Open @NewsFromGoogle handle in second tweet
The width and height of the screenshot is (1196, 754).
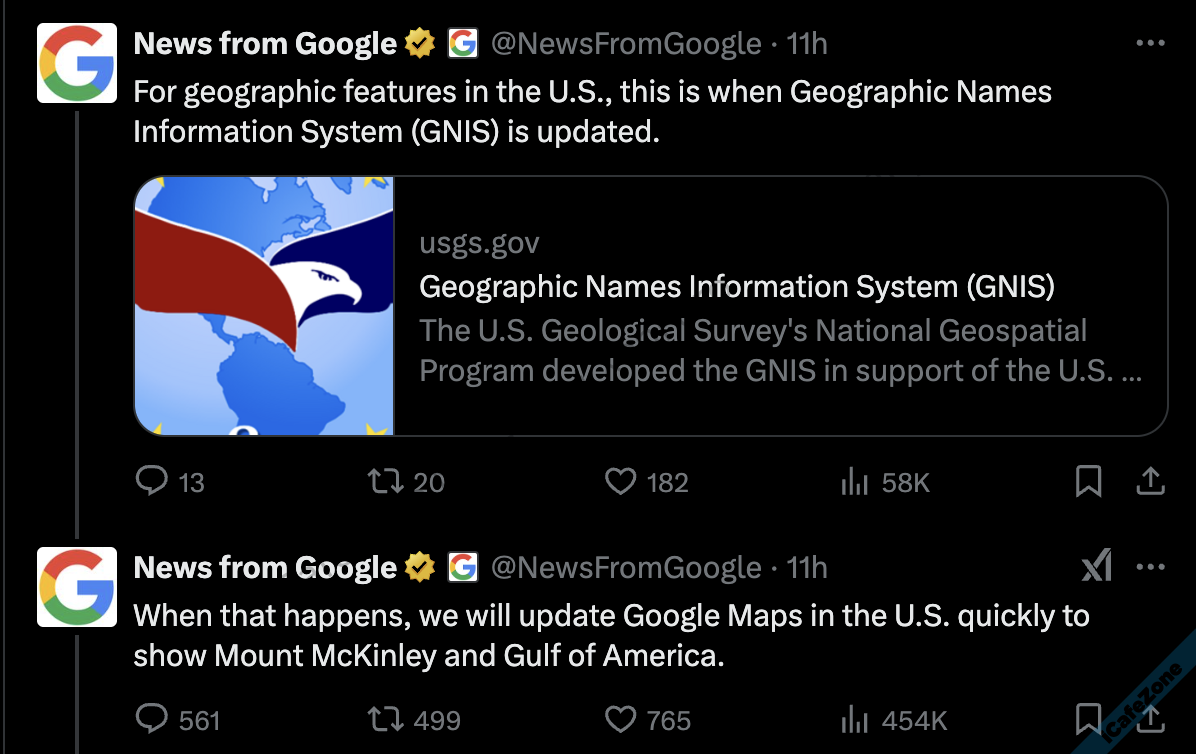tap(626, 568)
